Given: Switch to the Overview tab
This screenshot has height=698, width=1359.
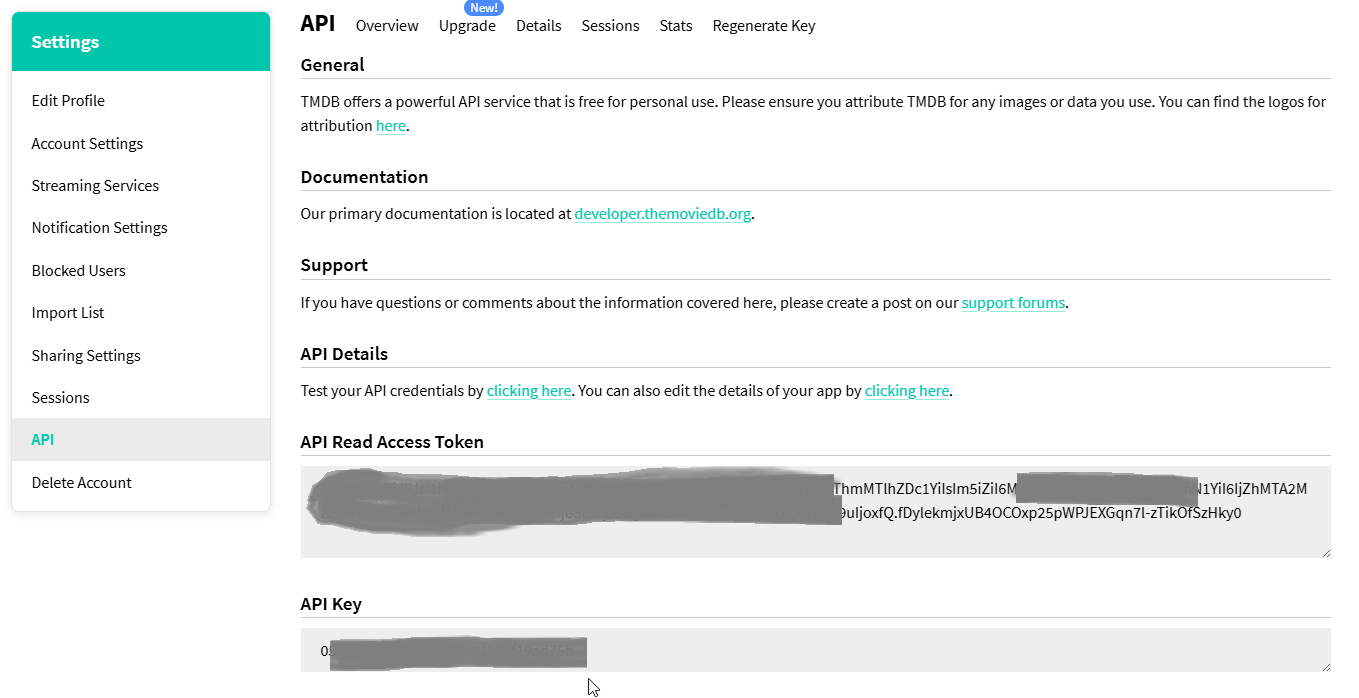Looking at the screenshot, I should click(x=387, y=26).
